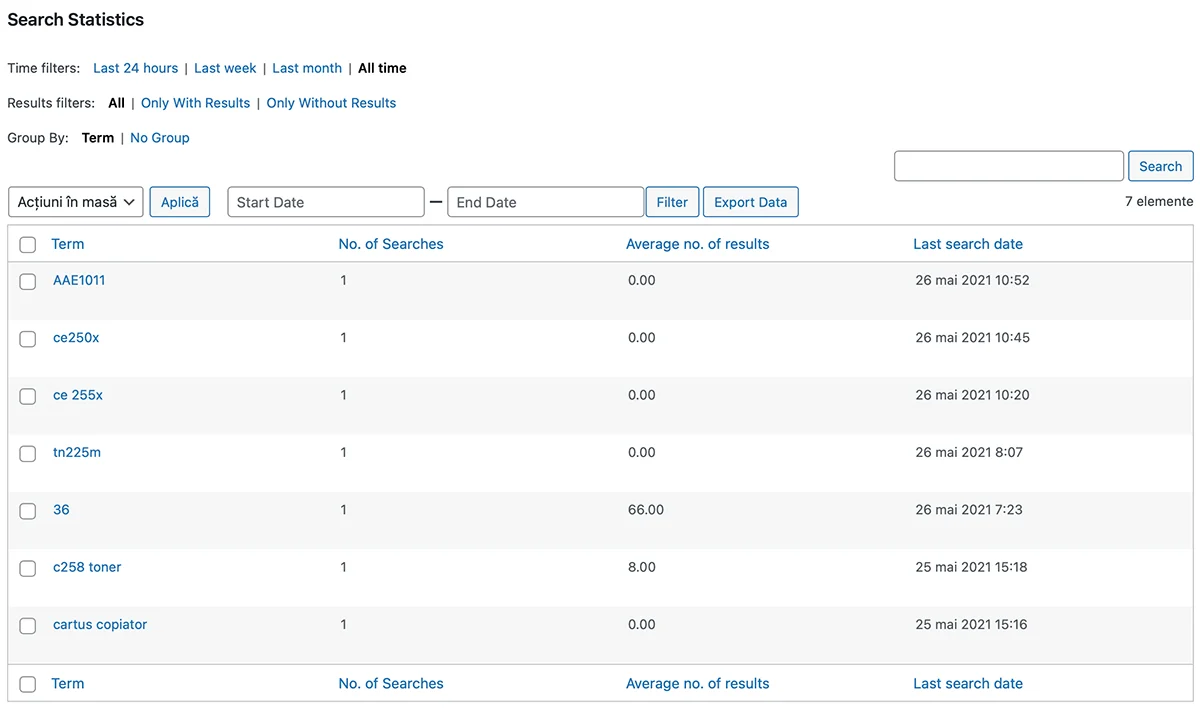Click the footer Last search date link
The image size is (1200, 711).
(968, 684)
